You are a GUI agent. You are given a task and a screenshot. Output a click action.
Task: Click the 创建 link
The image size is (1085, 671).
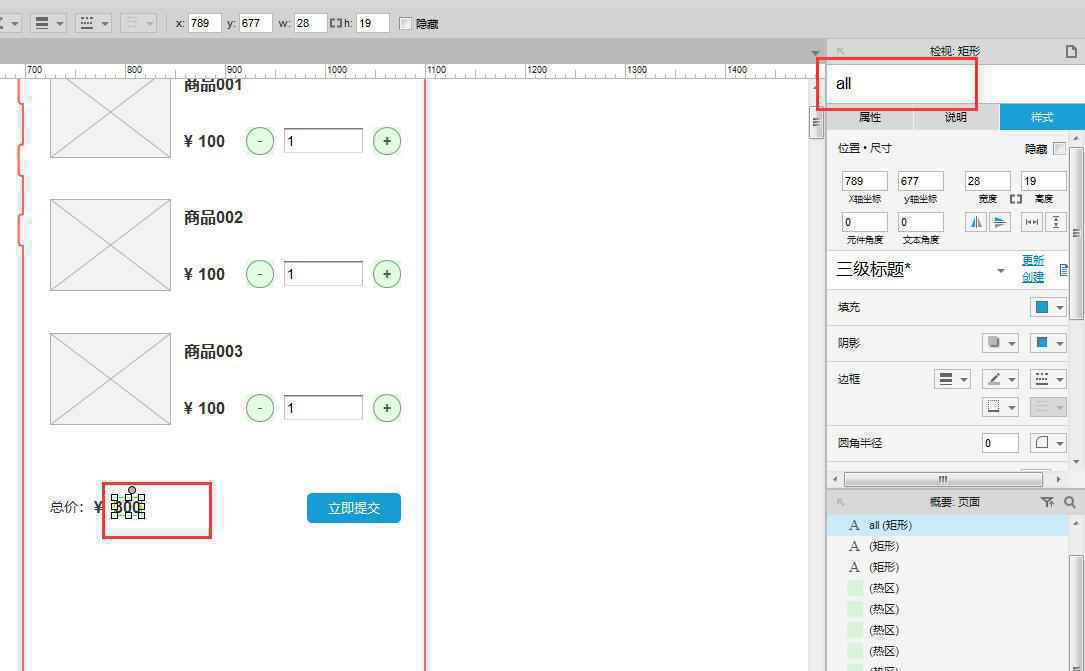coord(1033,277)
